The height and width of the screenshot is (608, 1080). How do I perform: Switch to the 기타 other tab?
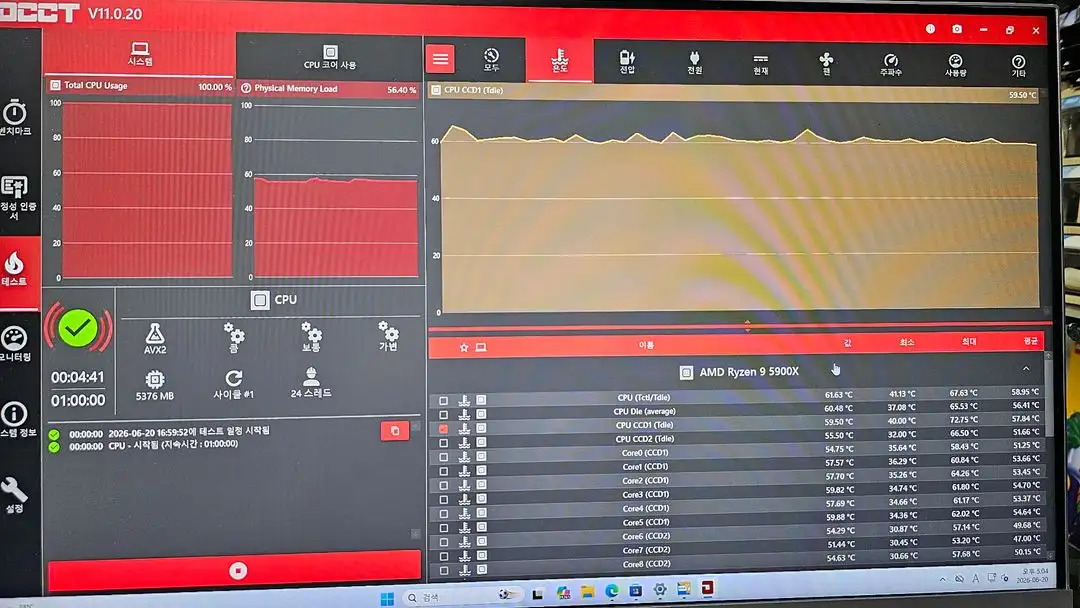(x=1019, y=65)
